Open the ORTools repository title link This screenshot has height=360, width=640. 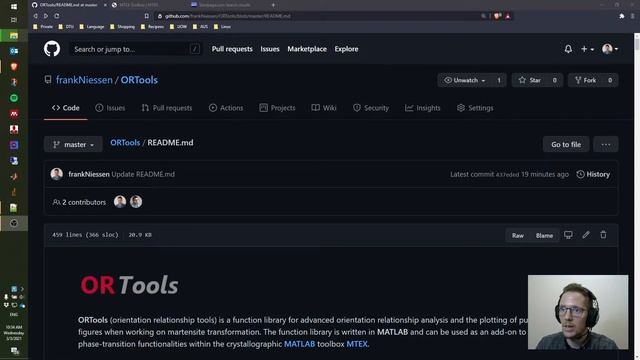click(139, 80)
